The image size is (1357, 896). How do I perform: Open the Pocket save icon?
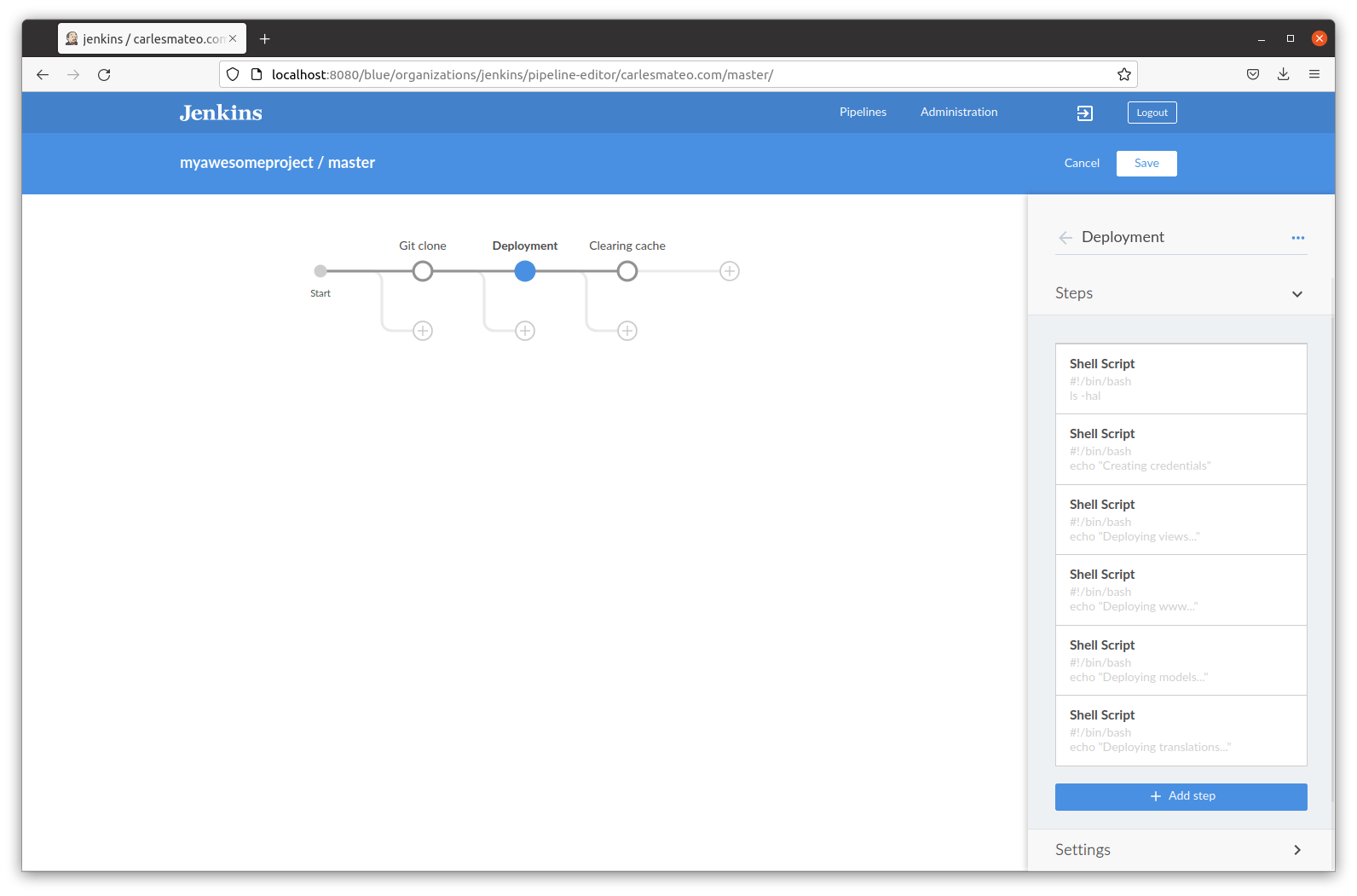tap(1253, 74)
